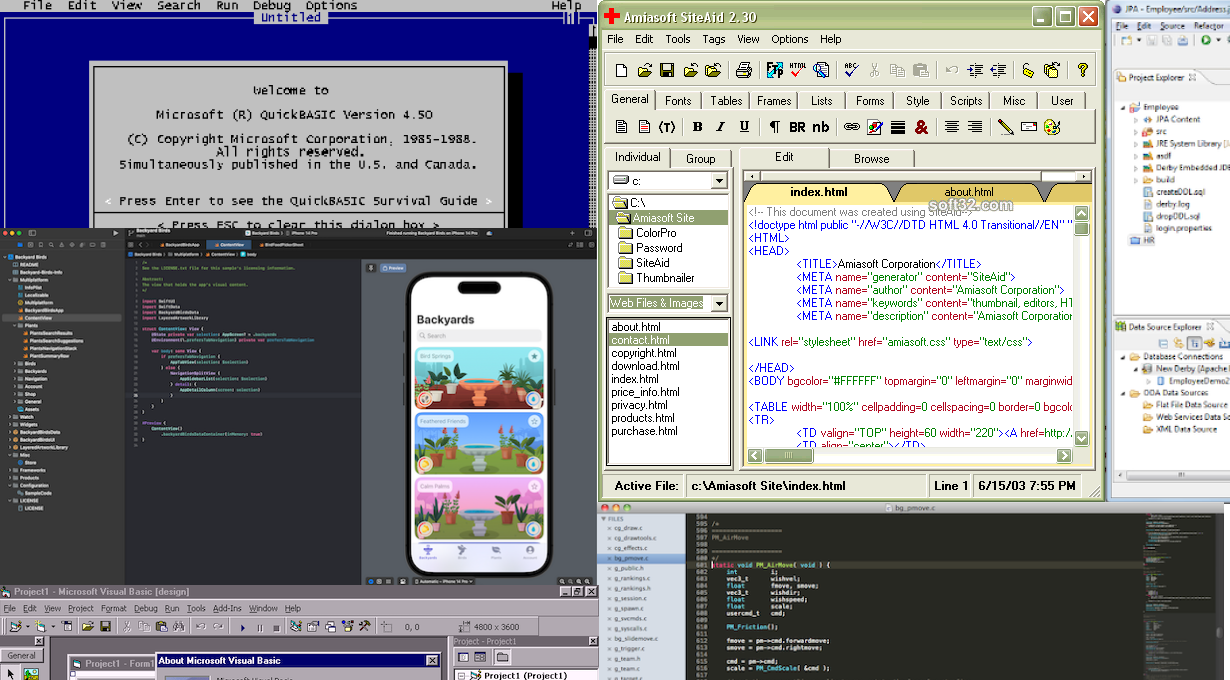Image resolution: width=1230 pixels, height=680 pixels.
Task: Collapse Database Connections in Data Source Explorer
Action: pos(1124,356)
